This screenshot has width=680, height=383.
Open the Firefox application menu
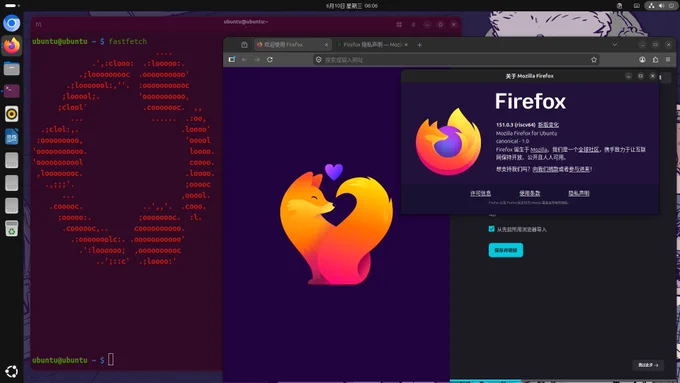668,59
